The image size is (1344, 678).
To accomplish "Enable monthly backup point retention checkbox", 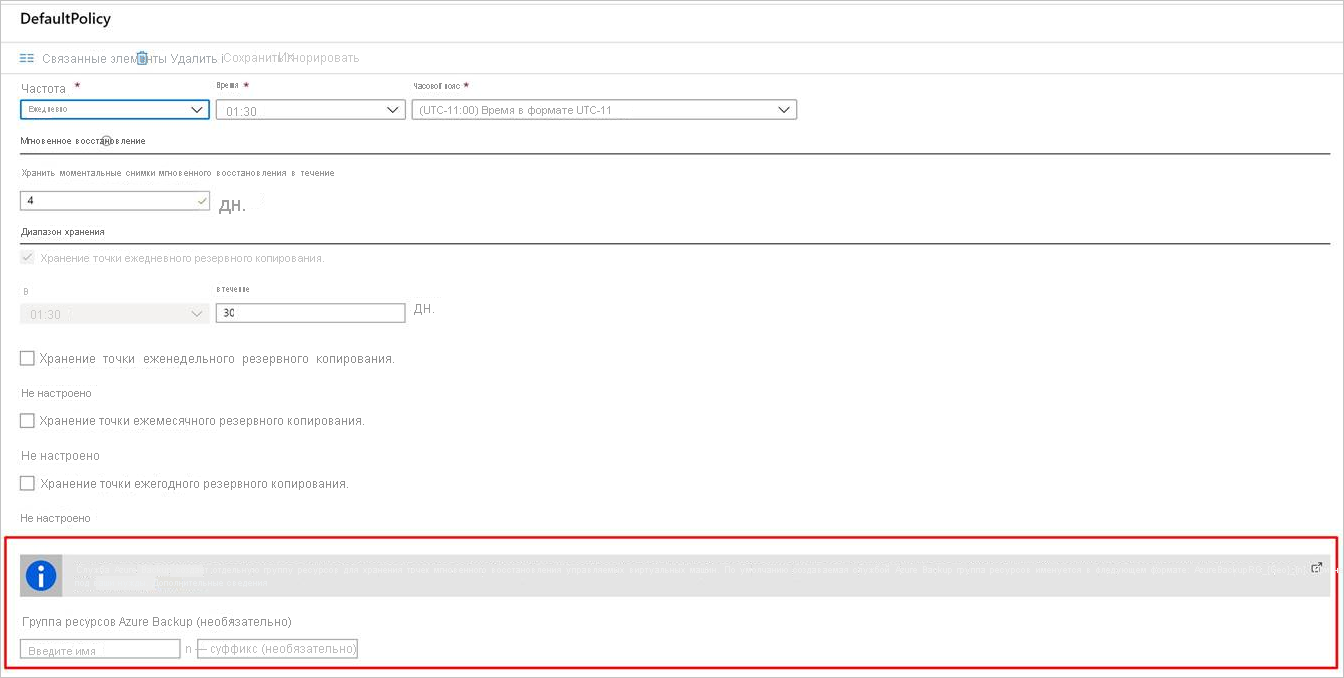I will pos(28,421).
